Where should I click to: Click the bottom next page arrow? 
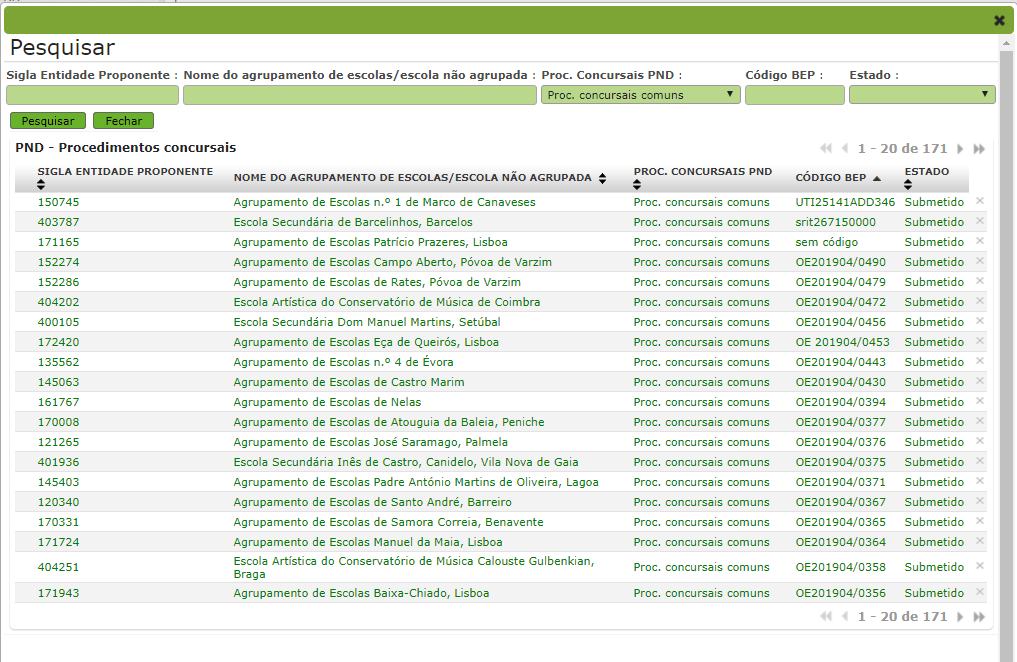tap(959, 616)
